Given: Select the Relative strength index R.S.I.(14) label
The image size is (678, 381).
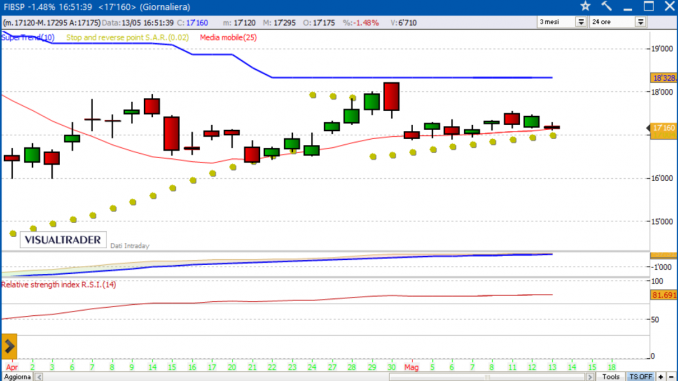Looking at the screenshot, I should [58, 285].
